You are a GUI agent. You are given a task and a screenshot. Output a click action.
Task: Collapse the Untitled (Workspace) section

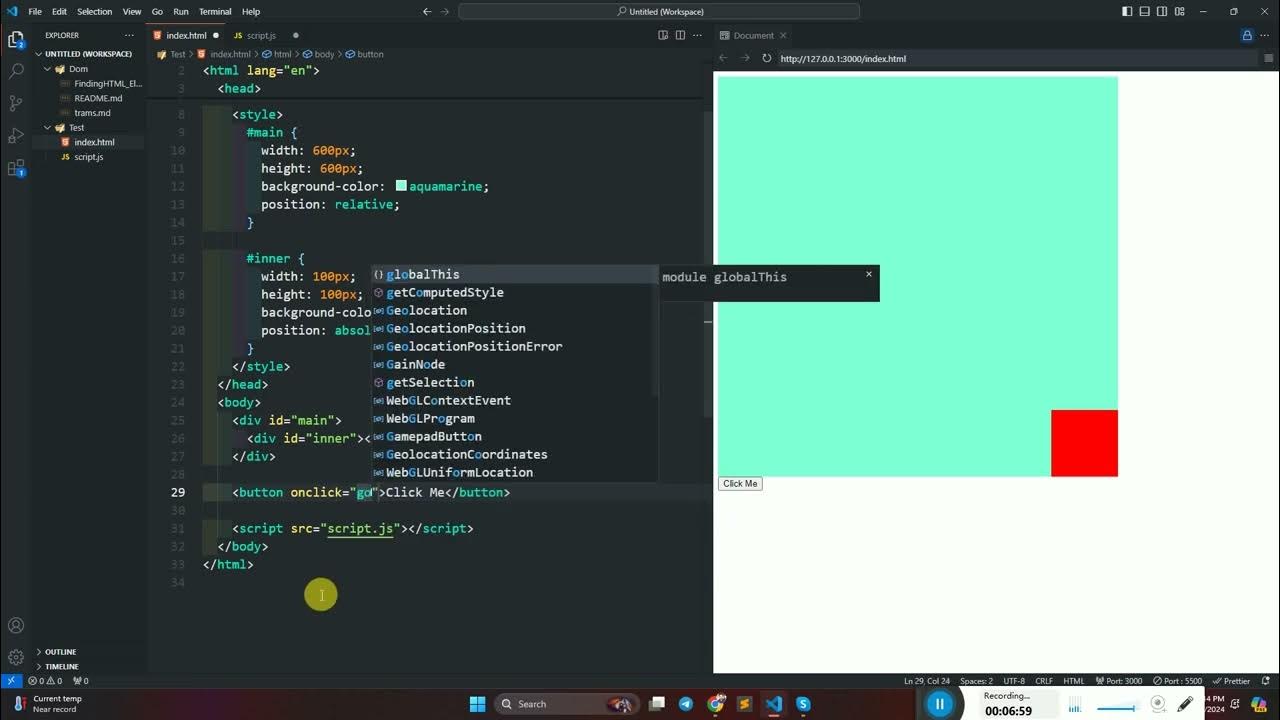tap(88, 54)
